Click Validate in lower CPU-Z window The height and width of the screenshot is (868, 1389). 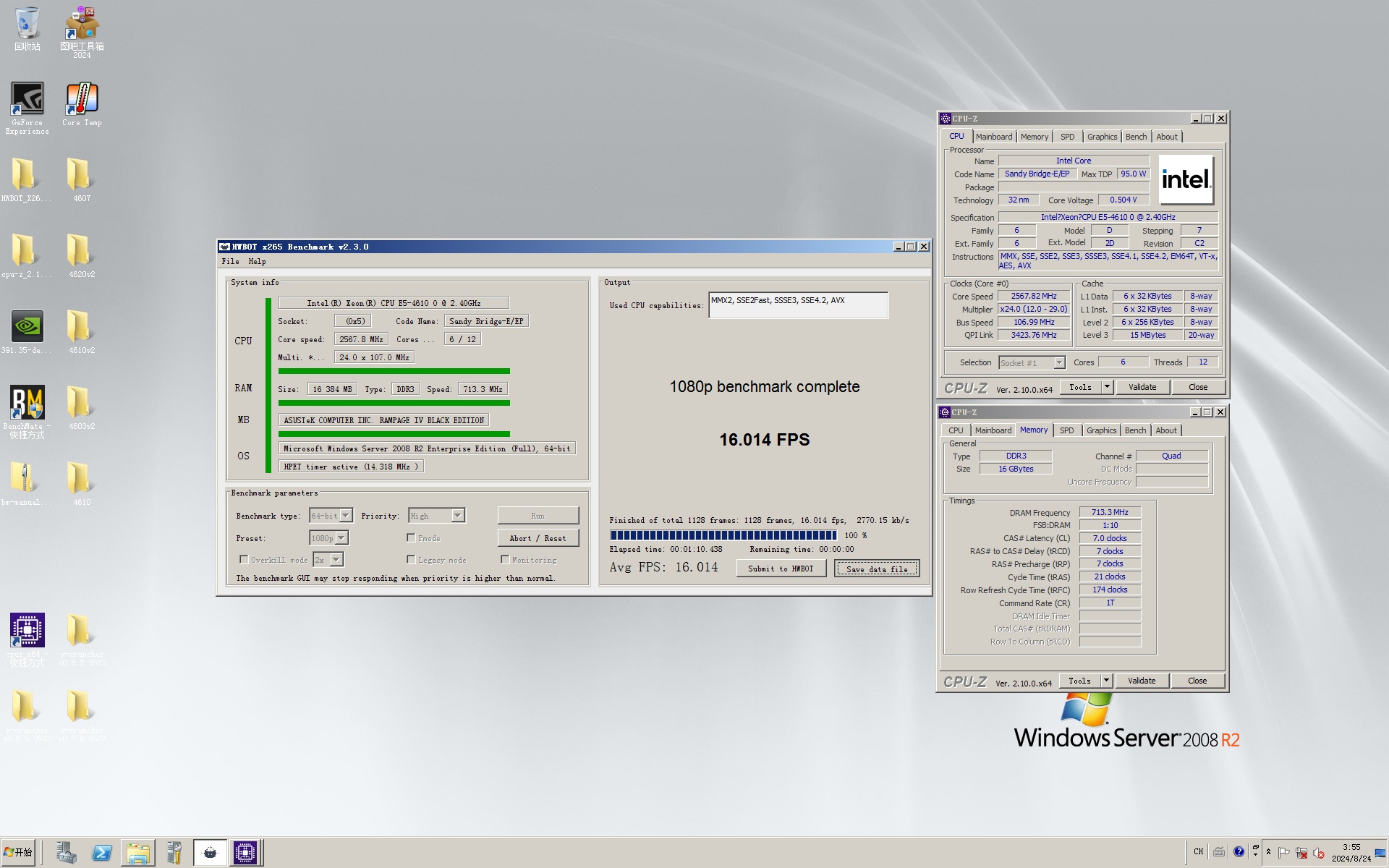tap(1141, 681)
